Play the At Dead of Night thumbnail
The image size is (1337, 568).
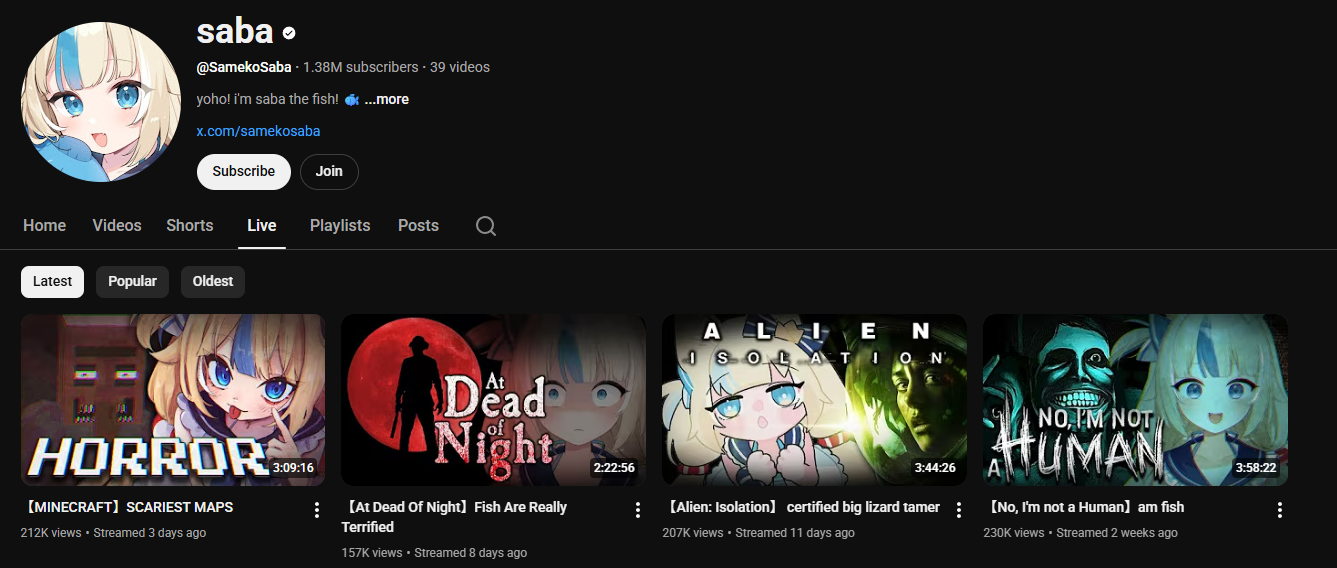point(493,400)
